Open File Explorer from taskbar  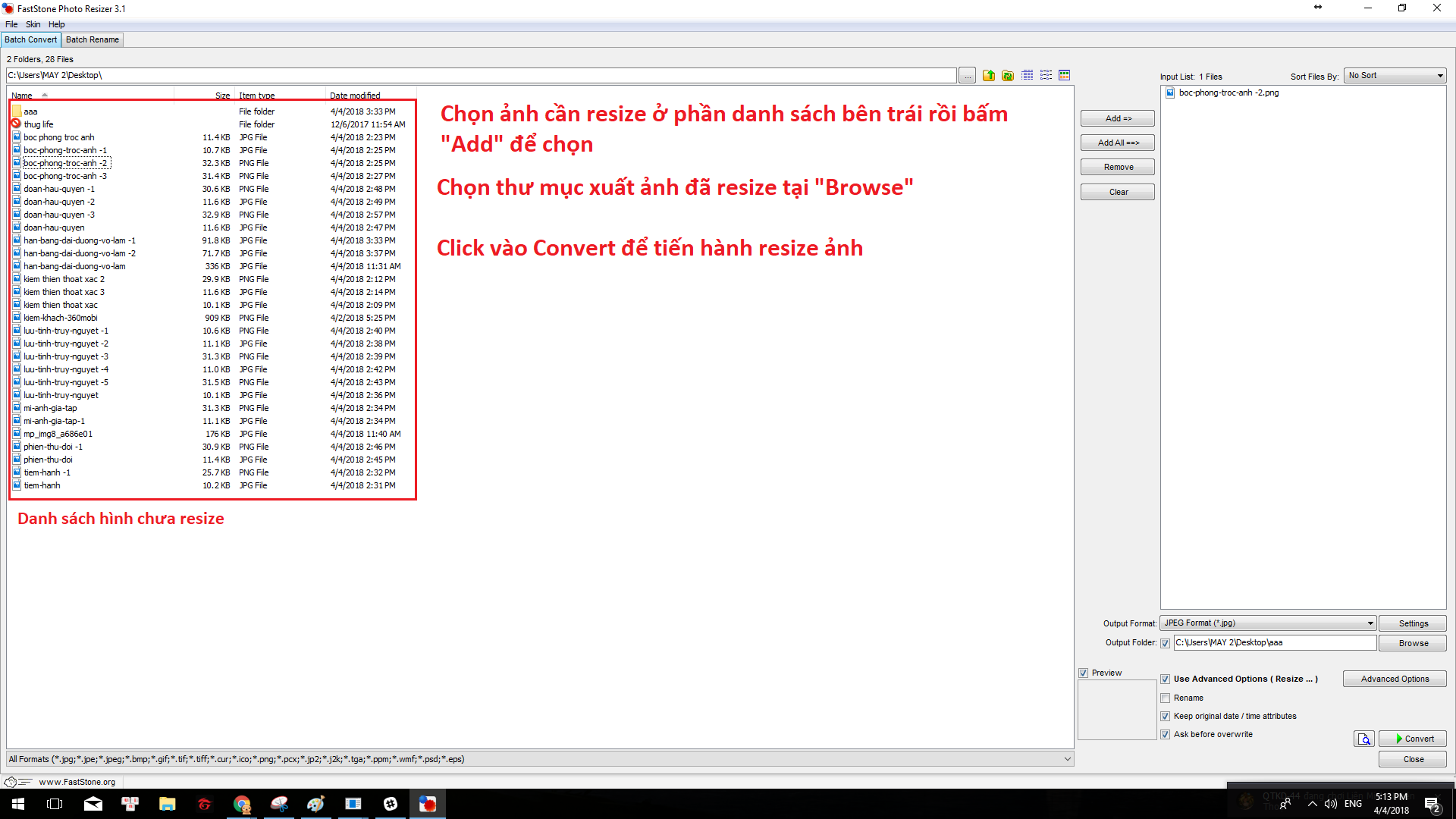click(167, 804)
